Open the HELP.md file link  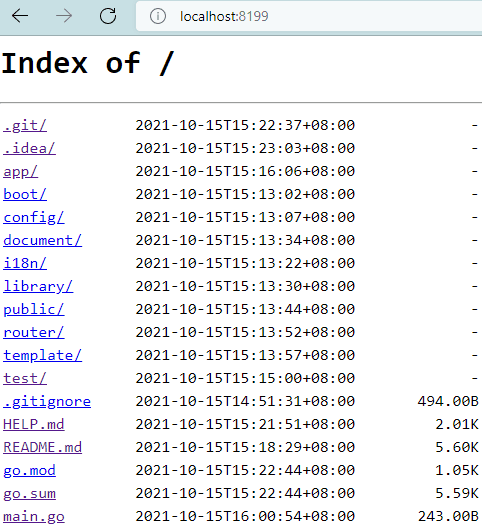(x=34, y=424)
